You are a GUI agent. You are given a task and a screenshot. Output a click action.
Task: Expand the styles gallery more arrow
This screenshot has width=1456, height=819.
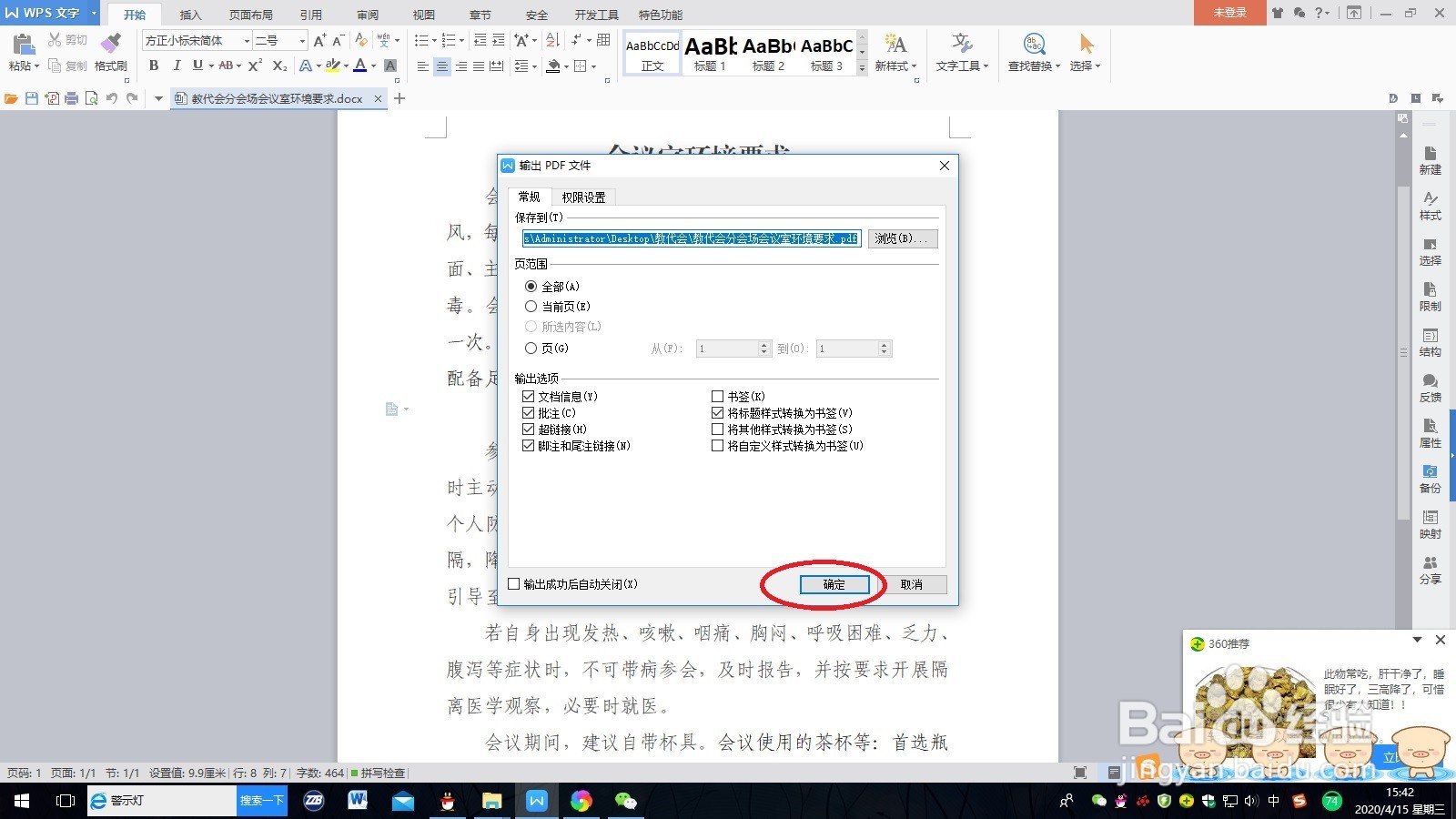[862, 68]
